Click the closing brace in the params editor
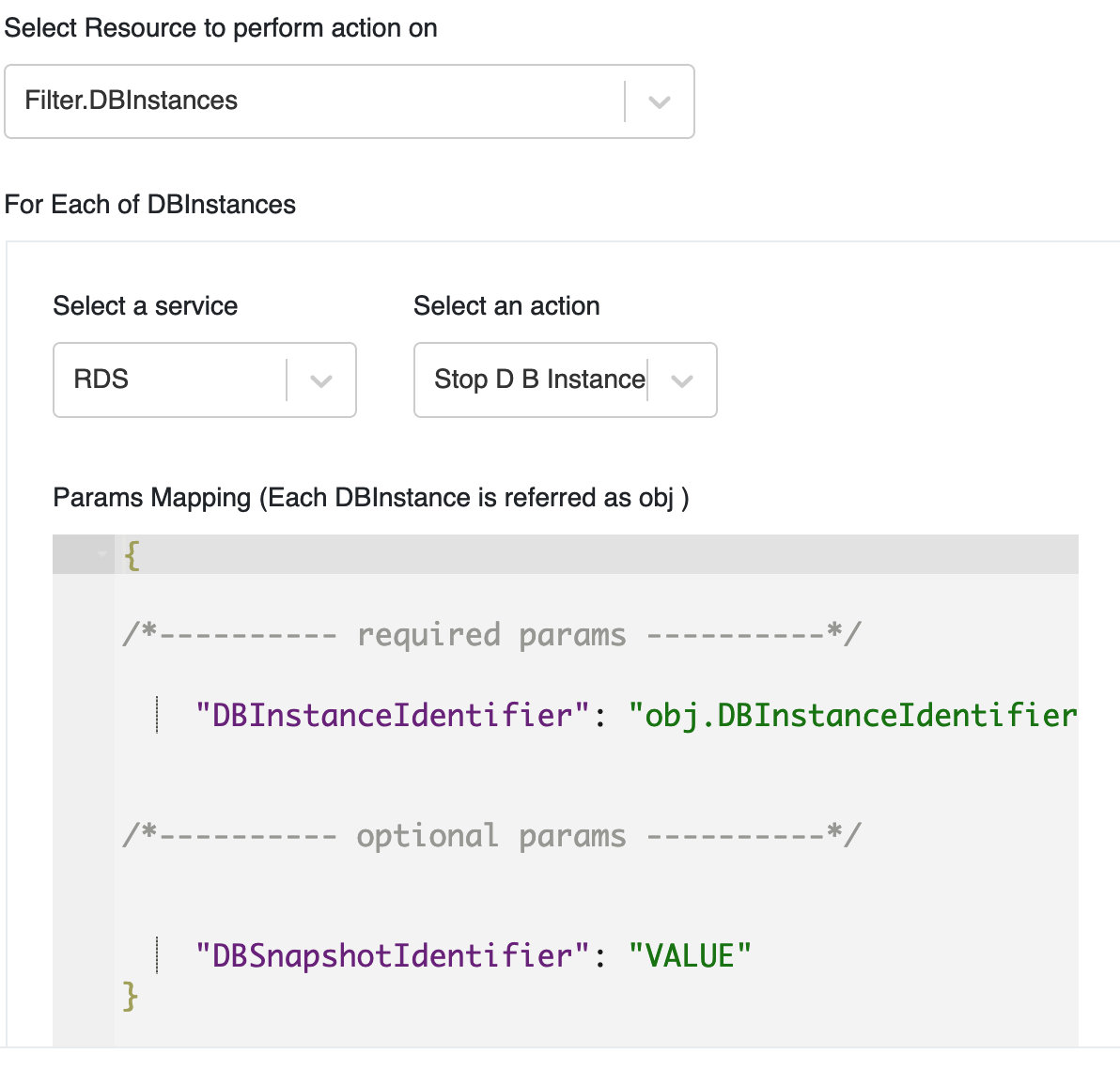The width and height of the screenshot is (1120, 1069). coord(130,996)
